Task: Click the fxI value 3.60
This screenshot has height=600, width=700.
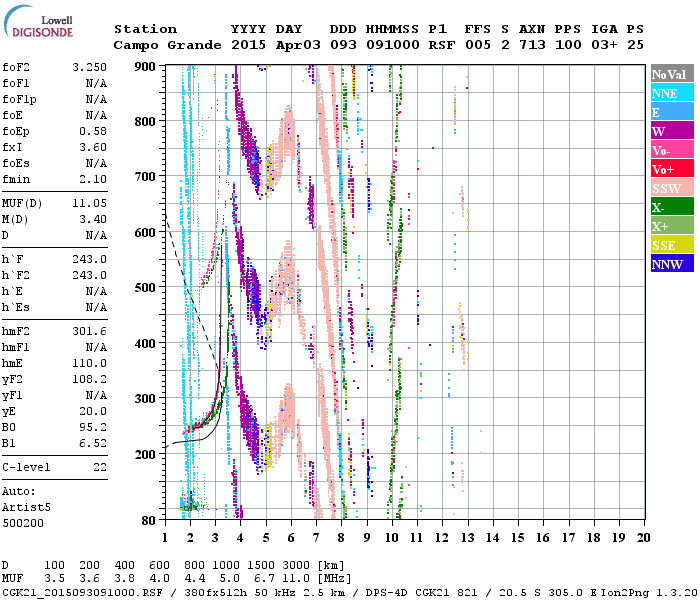Action: pos(93,147)
